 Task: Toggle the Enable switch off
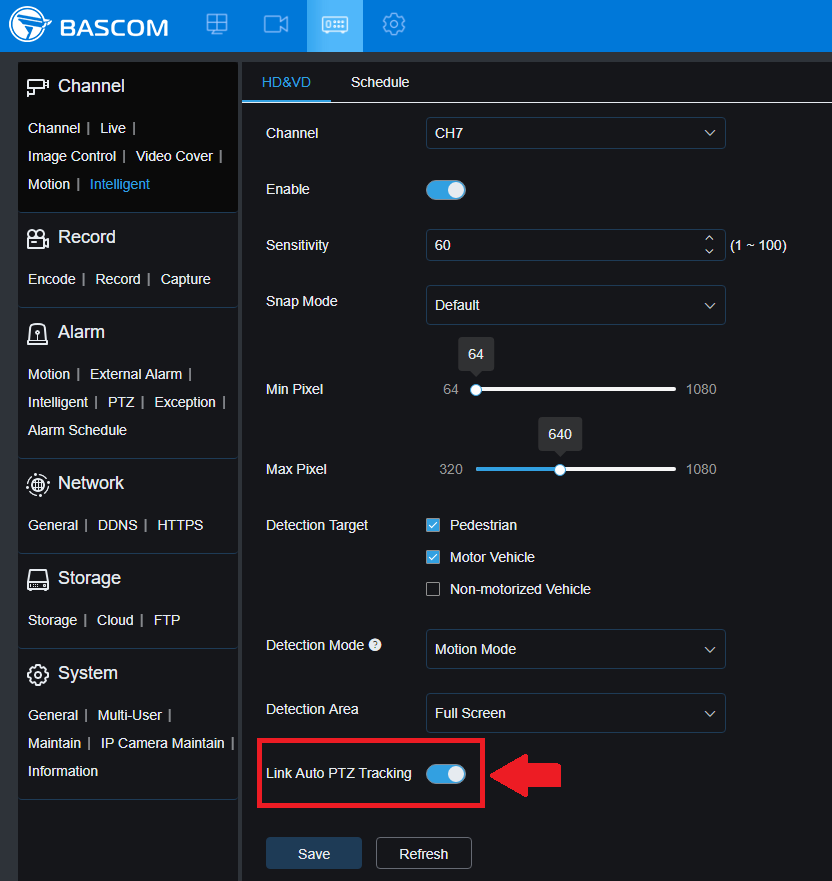(x=446, y=190)
